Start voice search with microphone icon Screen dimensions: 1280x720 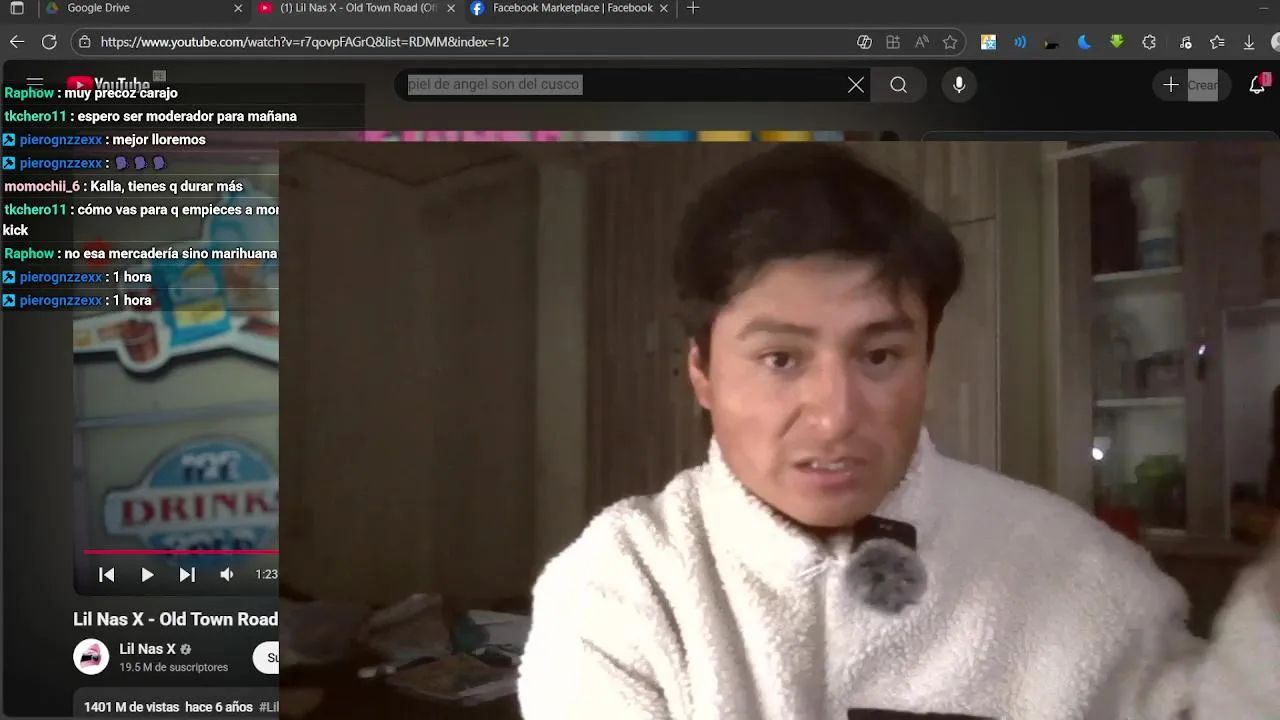click(x=959, y=85)
